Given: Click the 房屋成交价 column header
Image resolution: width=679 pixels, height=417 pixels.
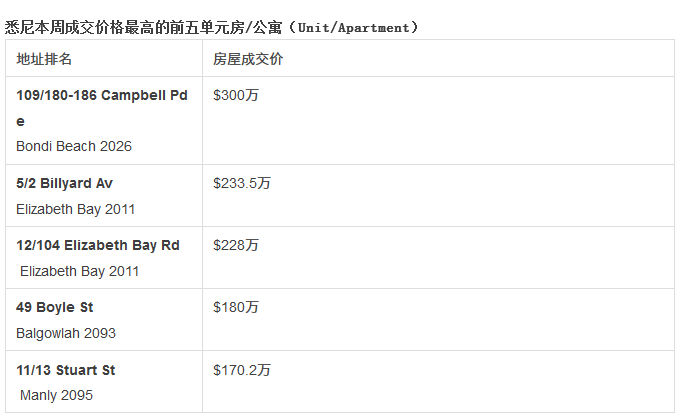Looking at the screenshot, I should coord(248,59).
